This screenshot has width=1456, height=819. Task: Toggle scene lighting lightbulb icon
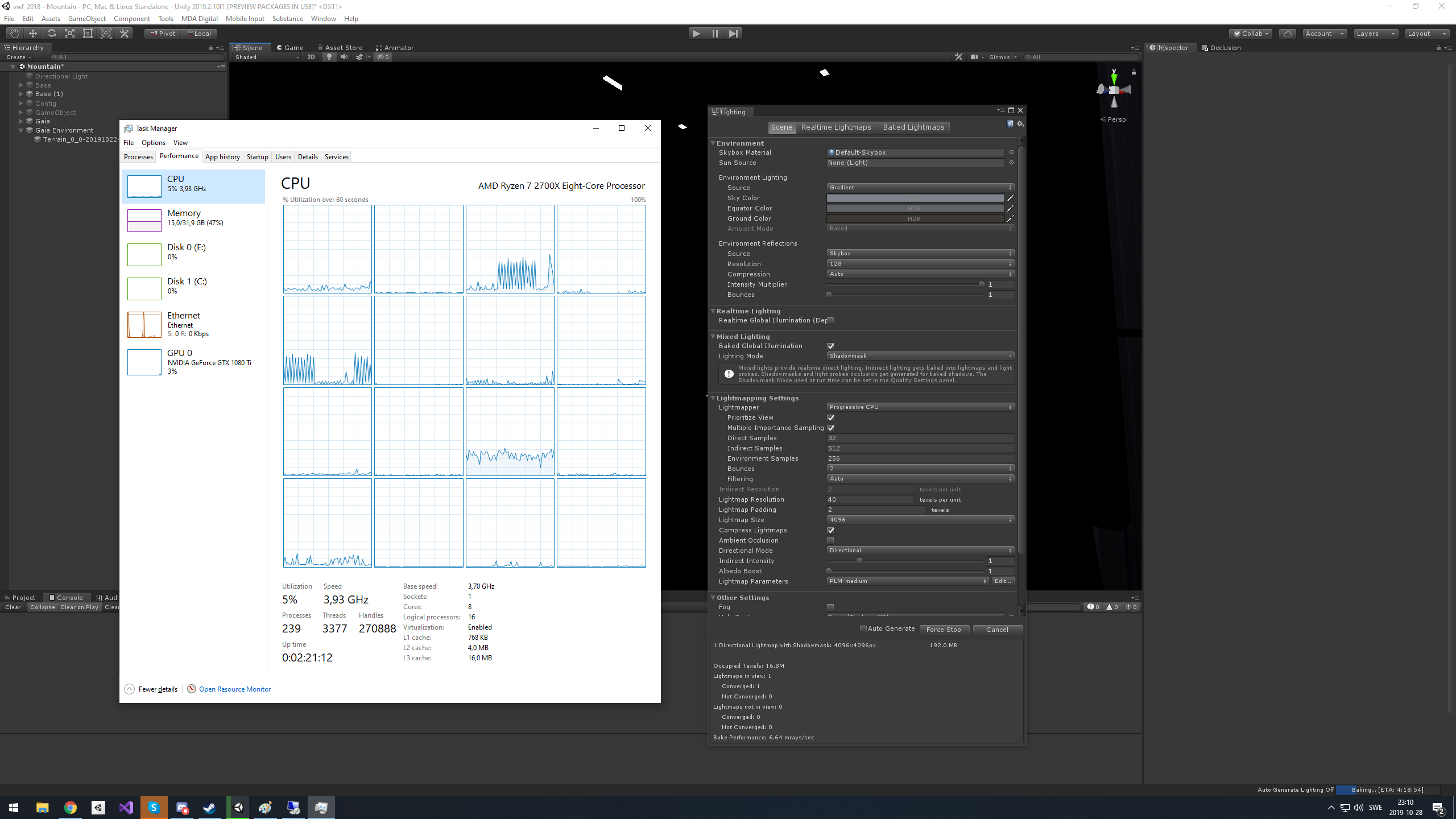click(329, 57)
